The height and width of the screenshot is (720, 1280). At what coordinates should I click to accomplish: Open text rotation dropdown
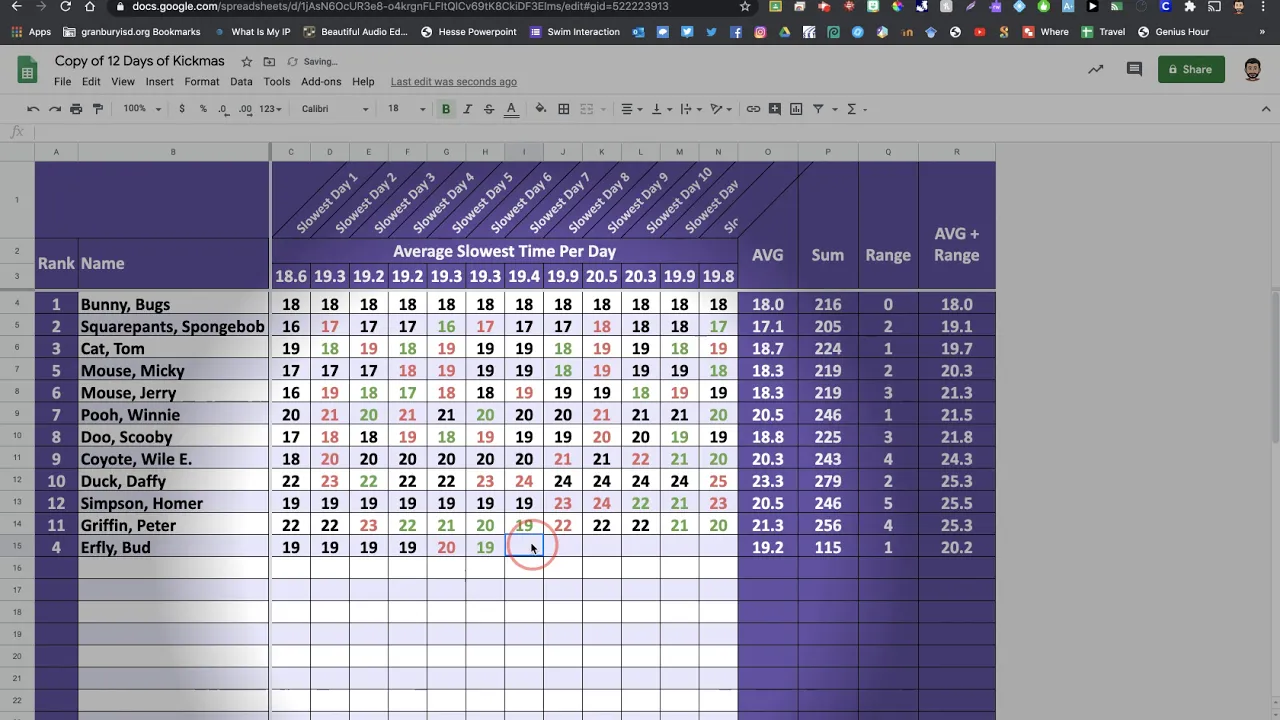click(719, 109)
